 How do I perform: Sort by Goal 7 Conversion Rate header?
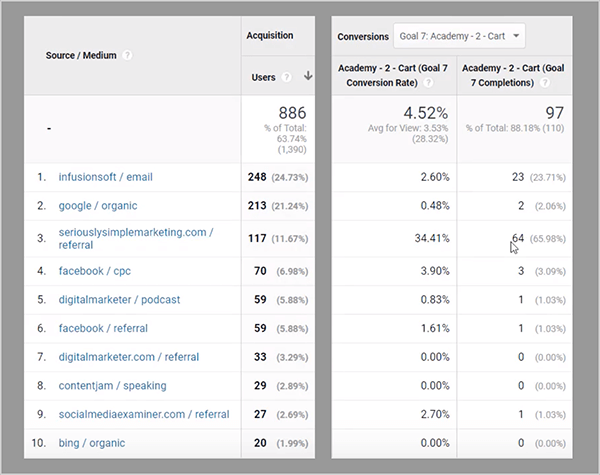pyautogui.click(x=393, y=75)
